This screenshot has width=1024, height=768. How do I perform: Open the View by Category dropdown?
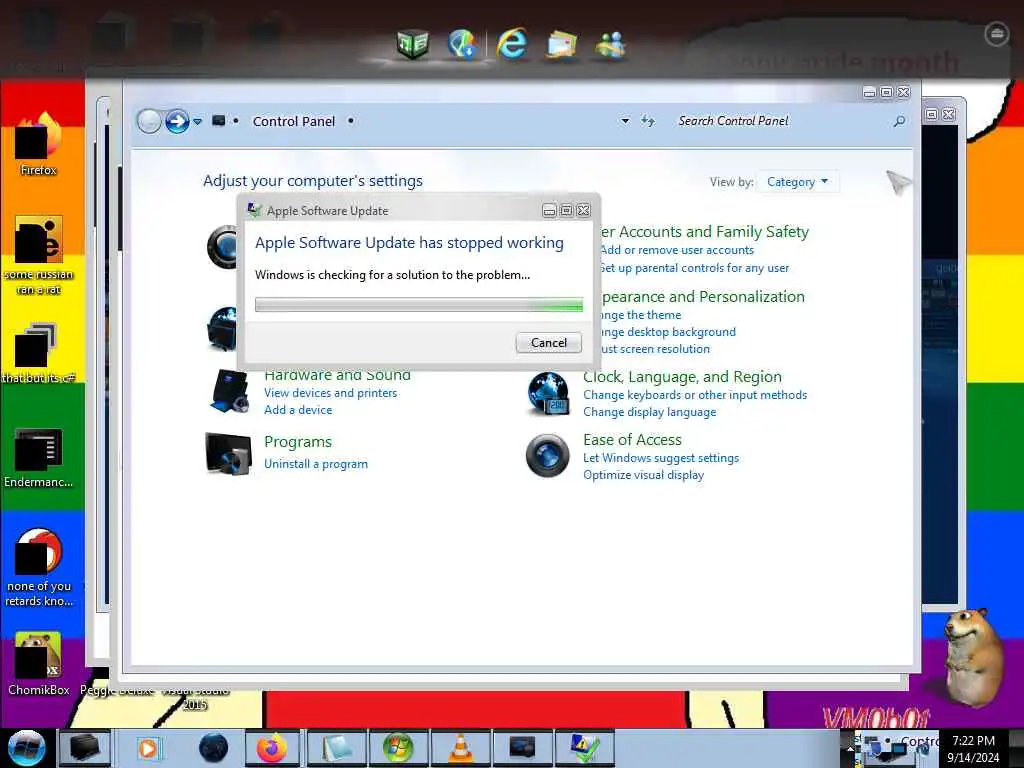tap(797, 182)
